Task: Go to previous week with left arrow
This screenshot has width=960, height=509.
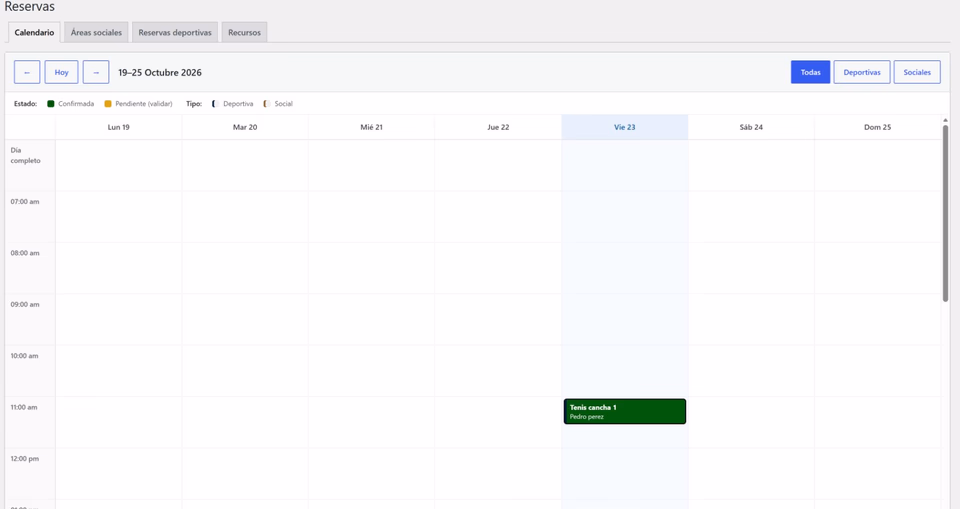Action: tap(27, 72)
